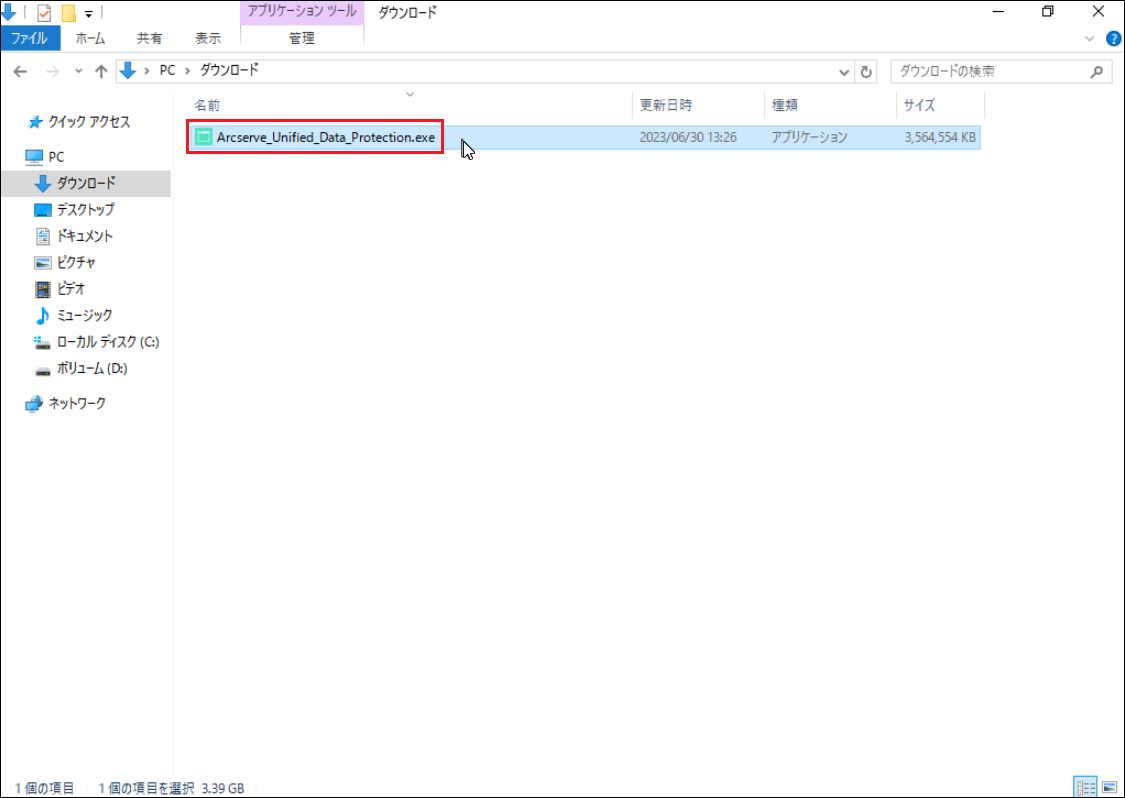Open the address bar history dropdown
The height and width of the screenshot is (798, 1125).
pos(844,72)
